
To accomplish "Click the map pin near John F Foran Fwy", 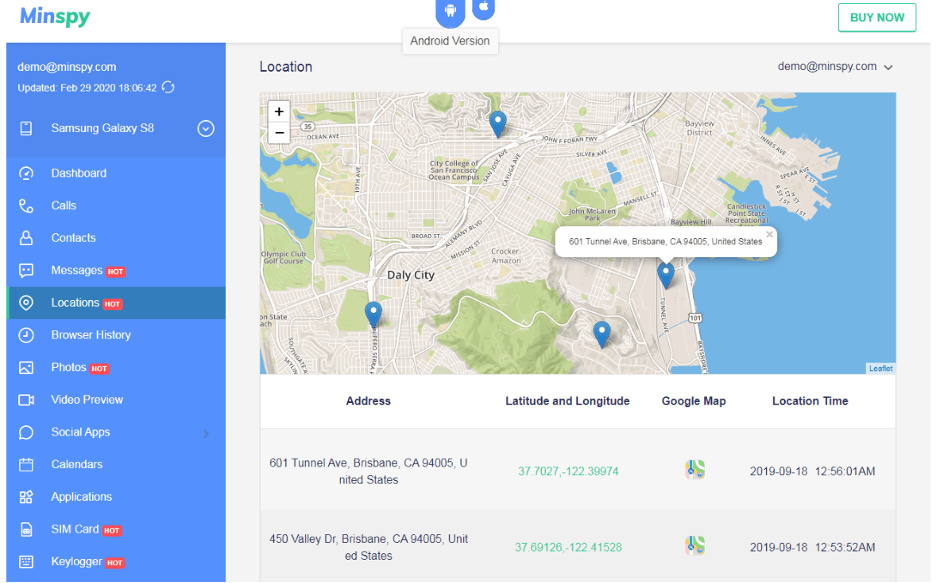I will click(x=498, y=124).
